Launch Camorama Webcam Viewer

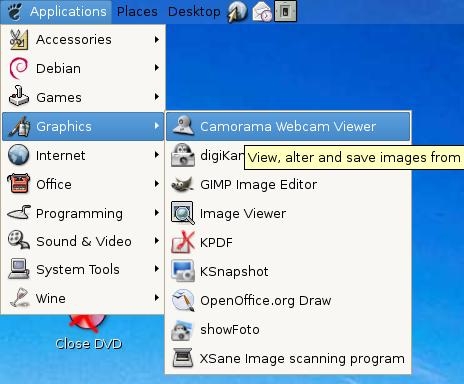tap(288, 126)
